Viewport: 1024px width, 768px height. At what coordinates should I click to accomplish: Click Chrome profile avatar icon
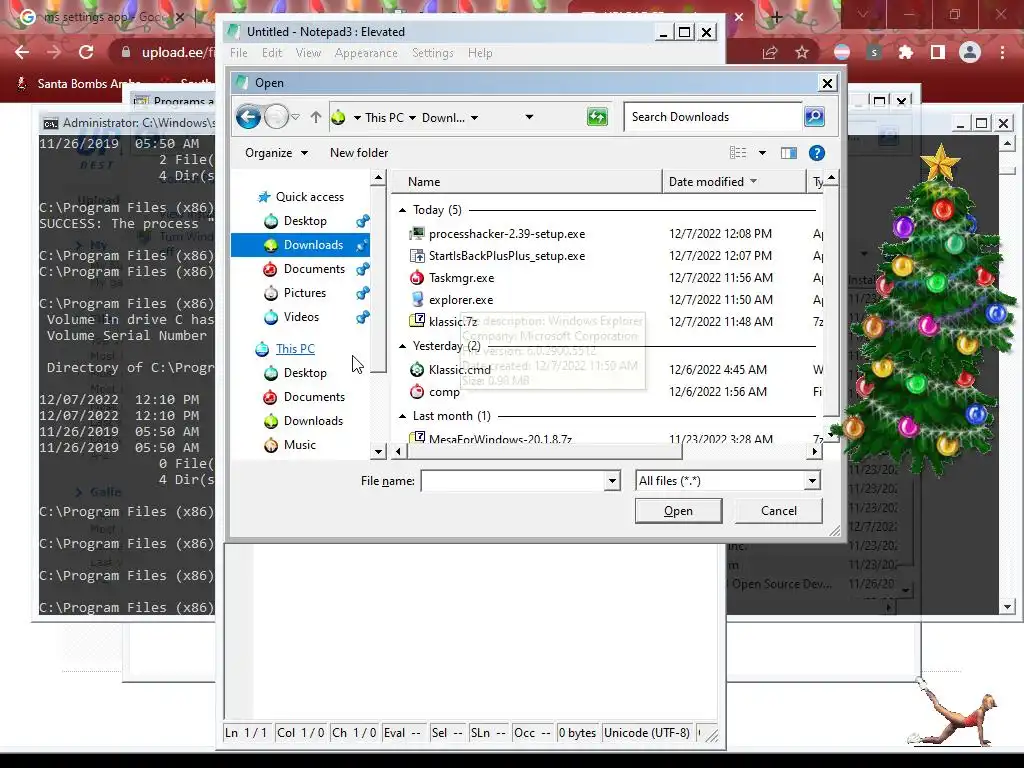970,52
